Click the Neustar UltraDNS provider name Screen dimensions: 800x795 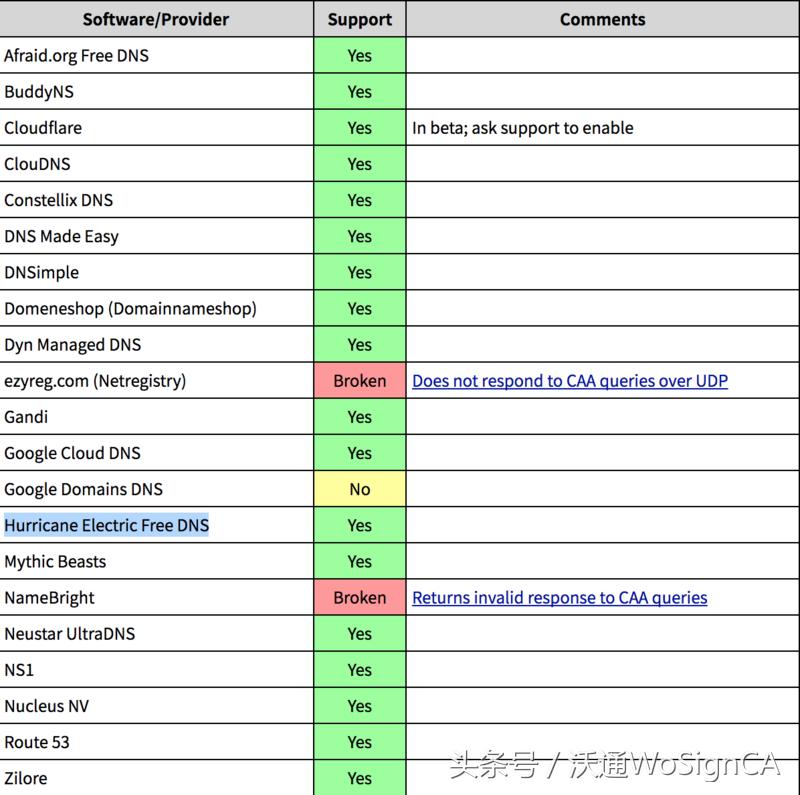69,634
